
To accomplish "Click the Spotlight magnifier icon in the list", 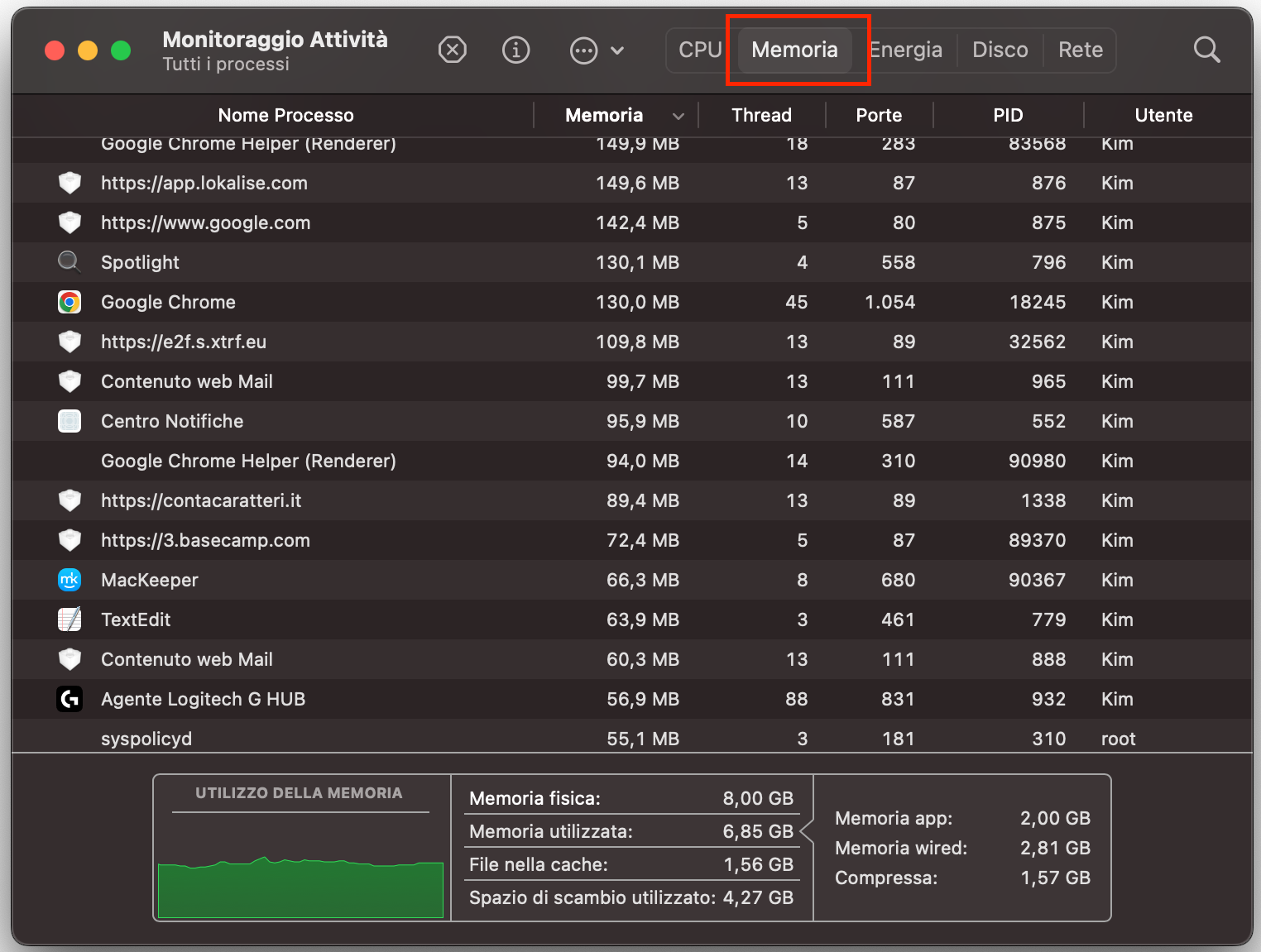I will tap(70, 262).
